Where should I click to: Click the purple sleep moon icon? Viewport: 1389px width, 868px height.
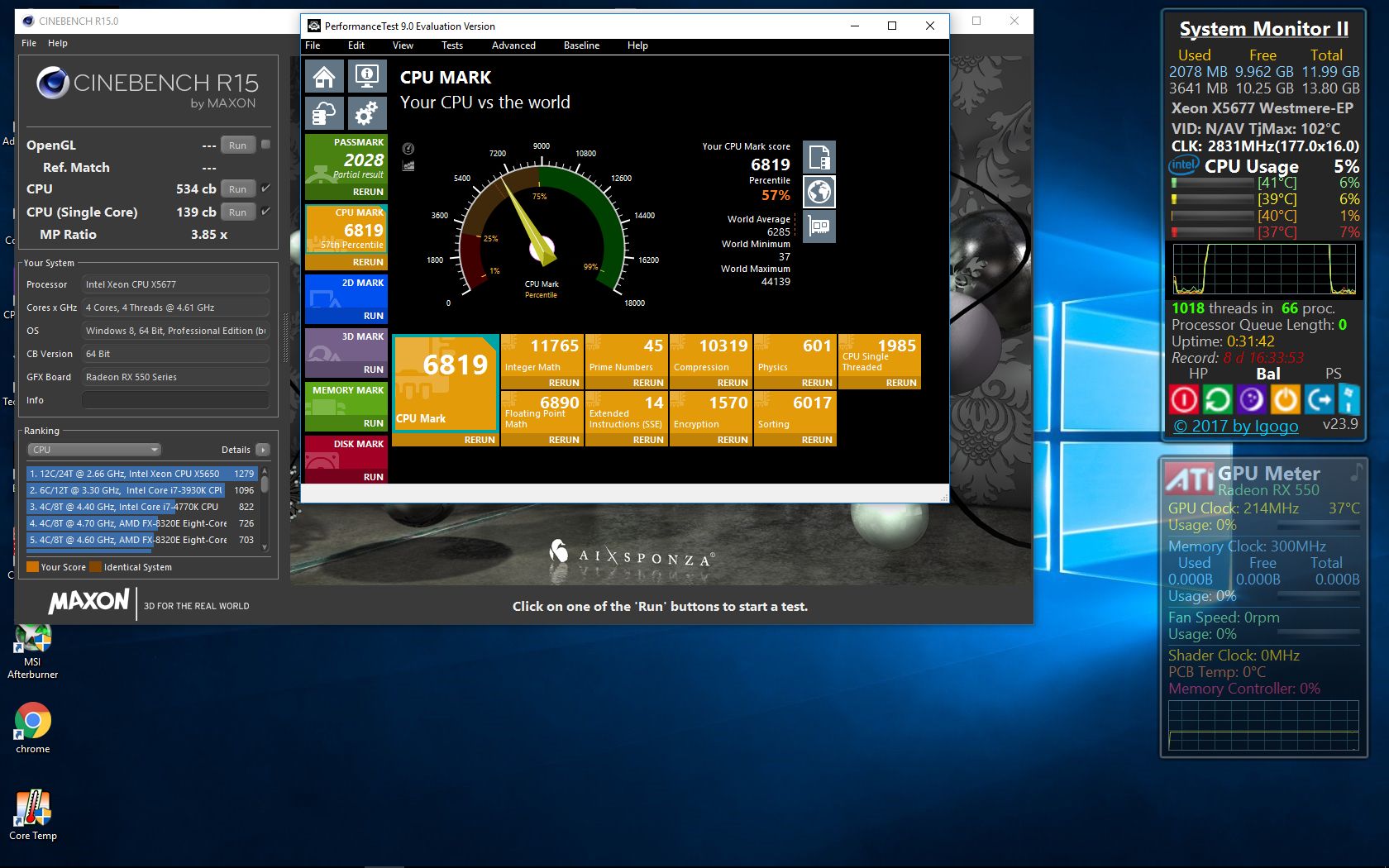coord(1252,400)
